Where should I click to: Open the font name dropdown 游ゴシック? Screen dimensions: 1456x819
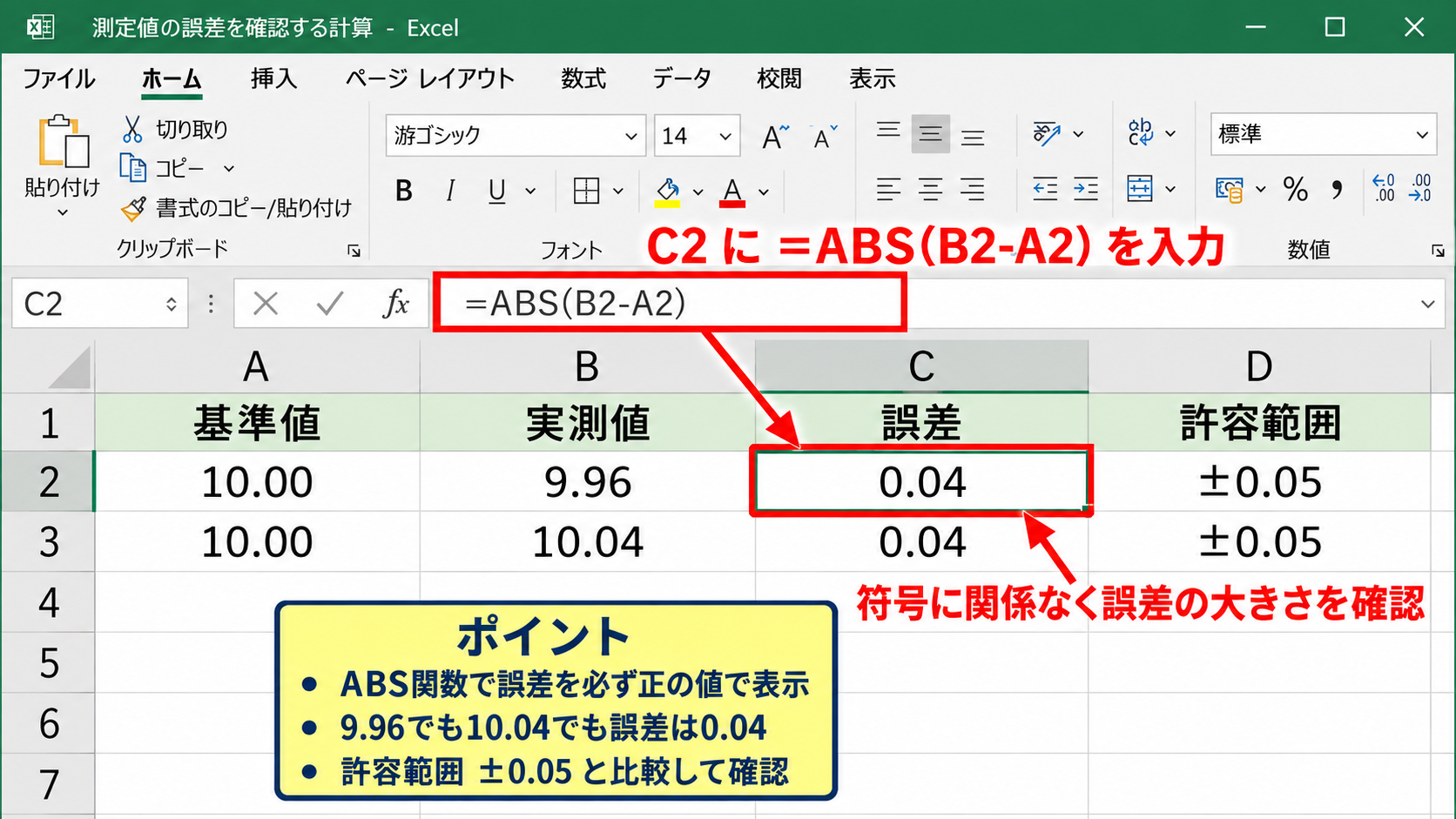tap(630, 137)
